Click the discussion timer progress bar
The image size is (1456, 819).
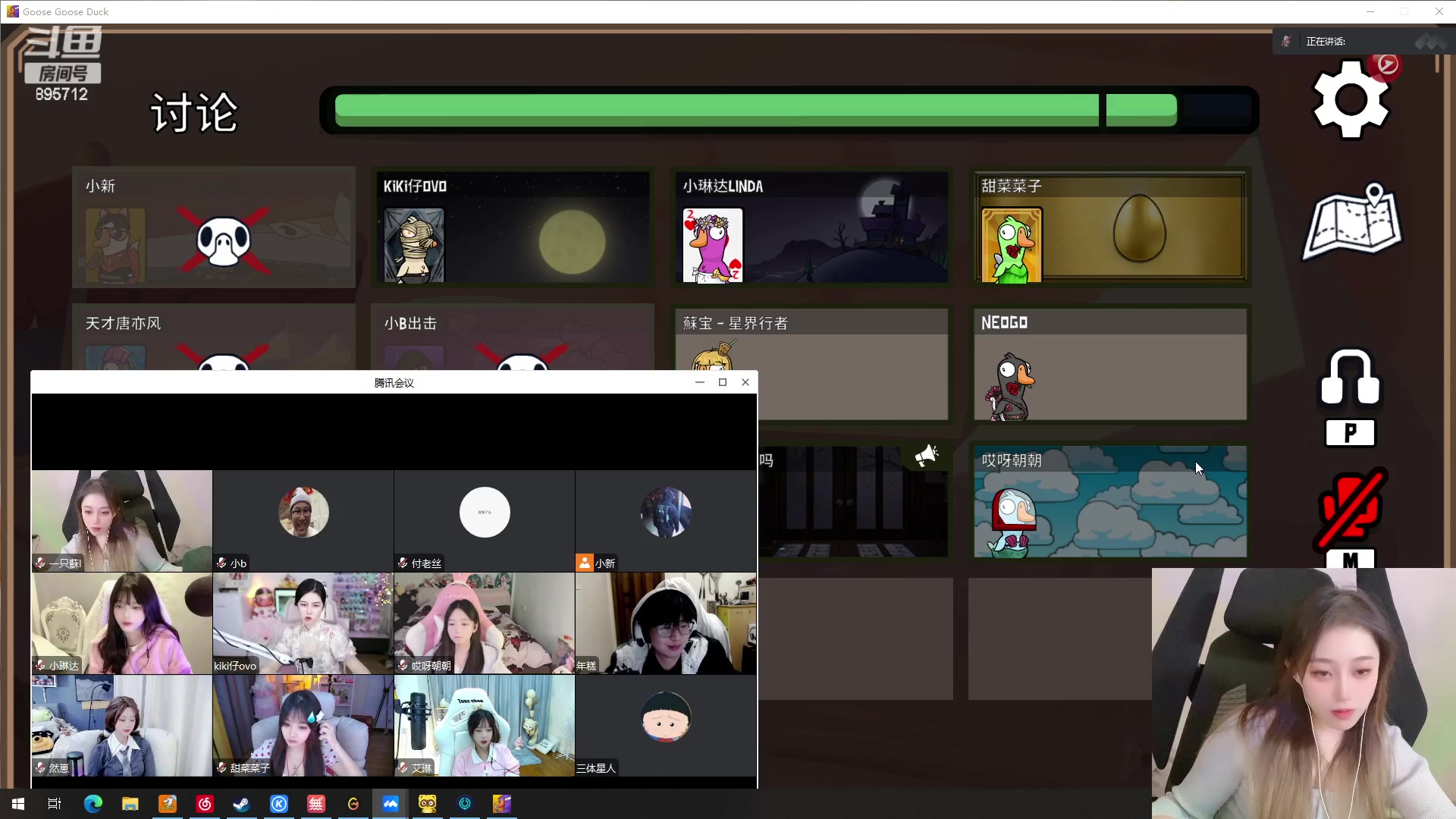pos(789,111)
